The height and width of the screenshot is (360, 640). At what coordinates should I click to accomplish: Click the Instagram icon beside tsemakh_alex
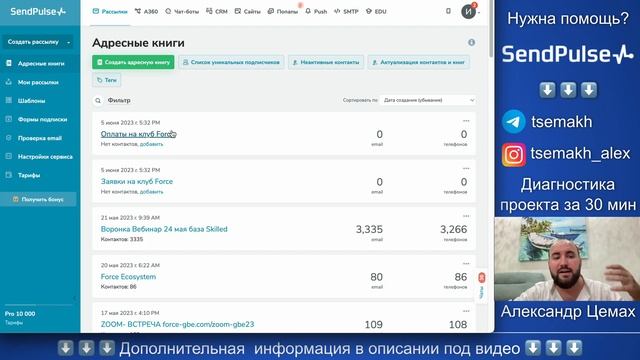(513, 154)
